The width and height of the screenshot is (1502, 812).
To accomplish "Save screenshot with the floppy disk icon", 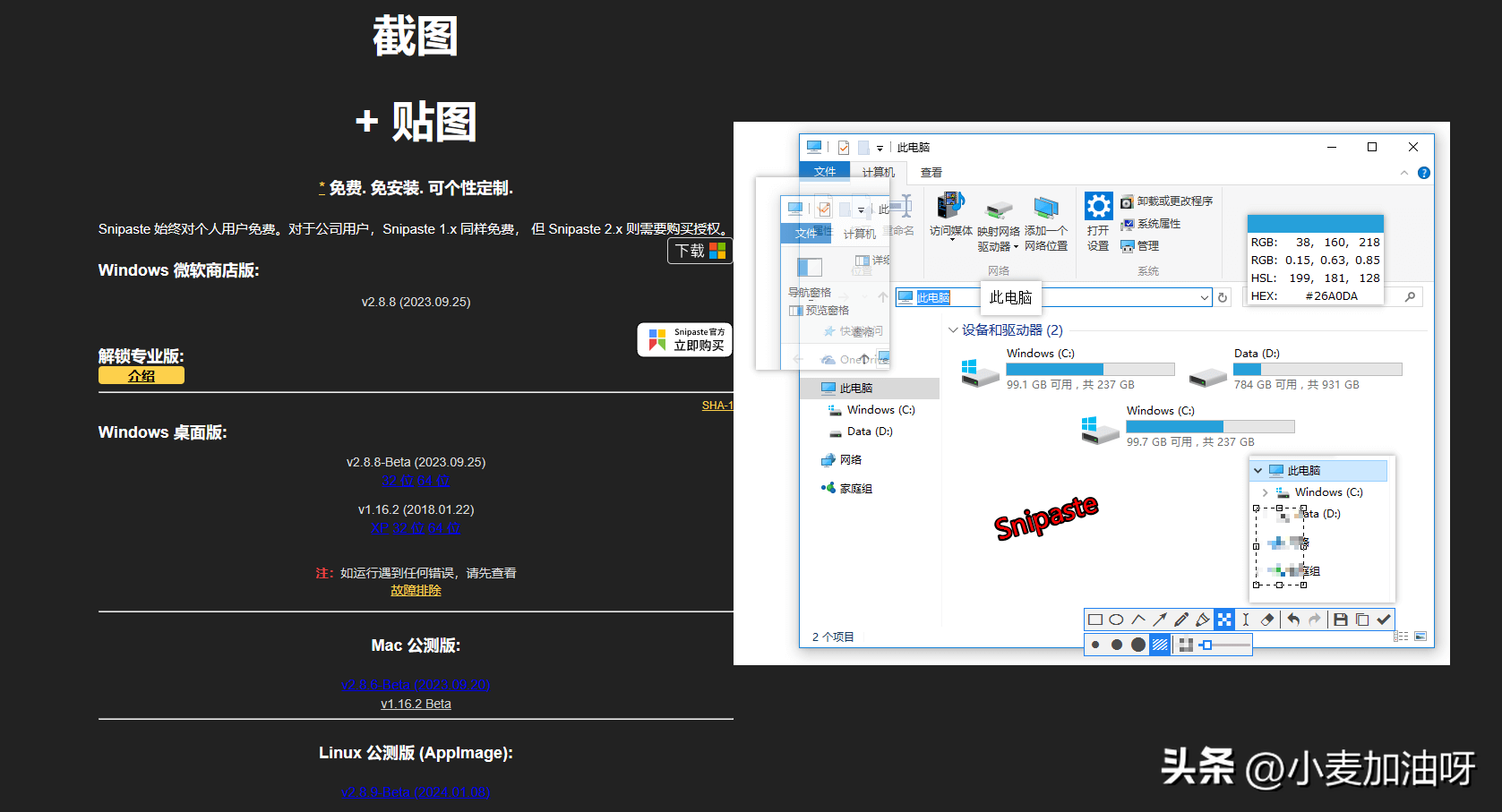I will [1341, 620].
